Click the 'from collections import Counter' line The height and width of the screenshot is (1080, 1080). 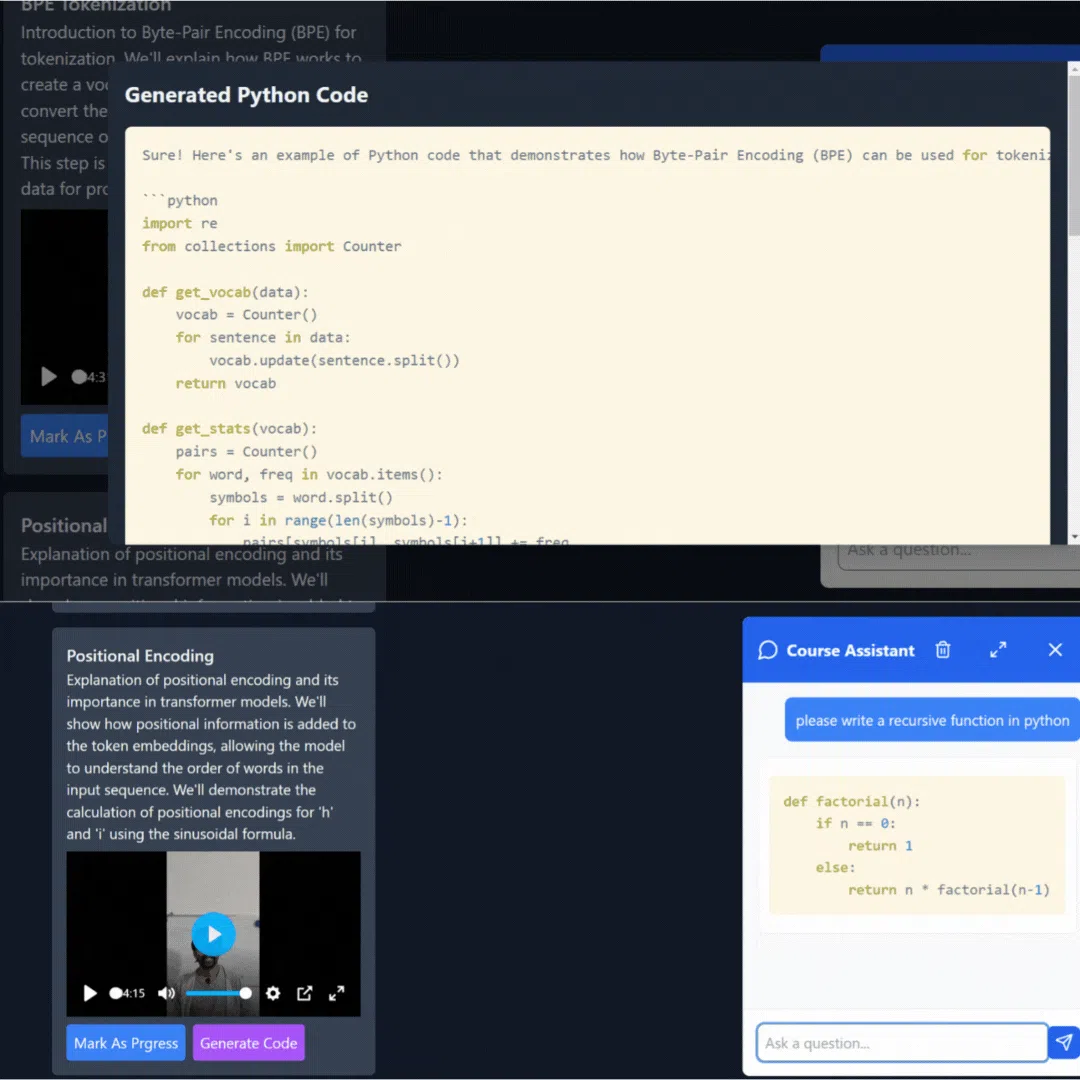(x=271, y=246)
